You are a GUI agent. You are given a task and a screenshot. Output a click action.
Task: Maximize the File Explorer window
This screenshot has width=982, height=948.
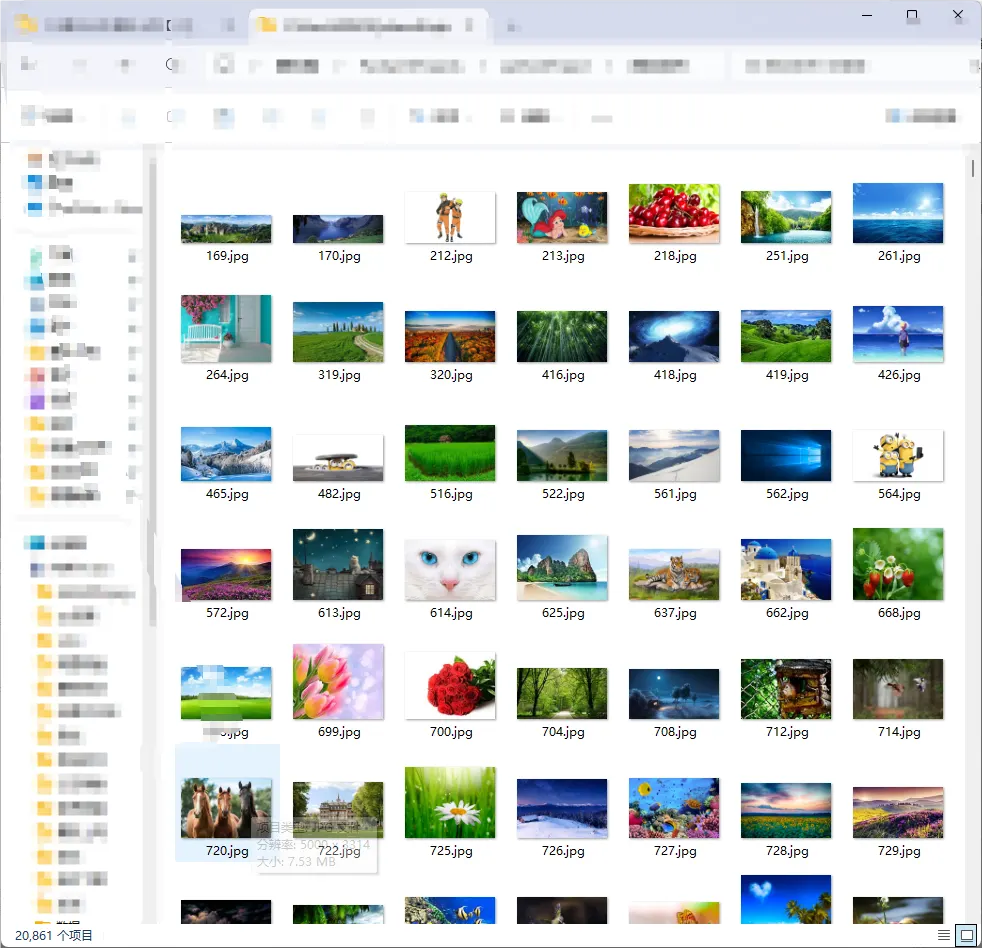click(x=912, y=15)
